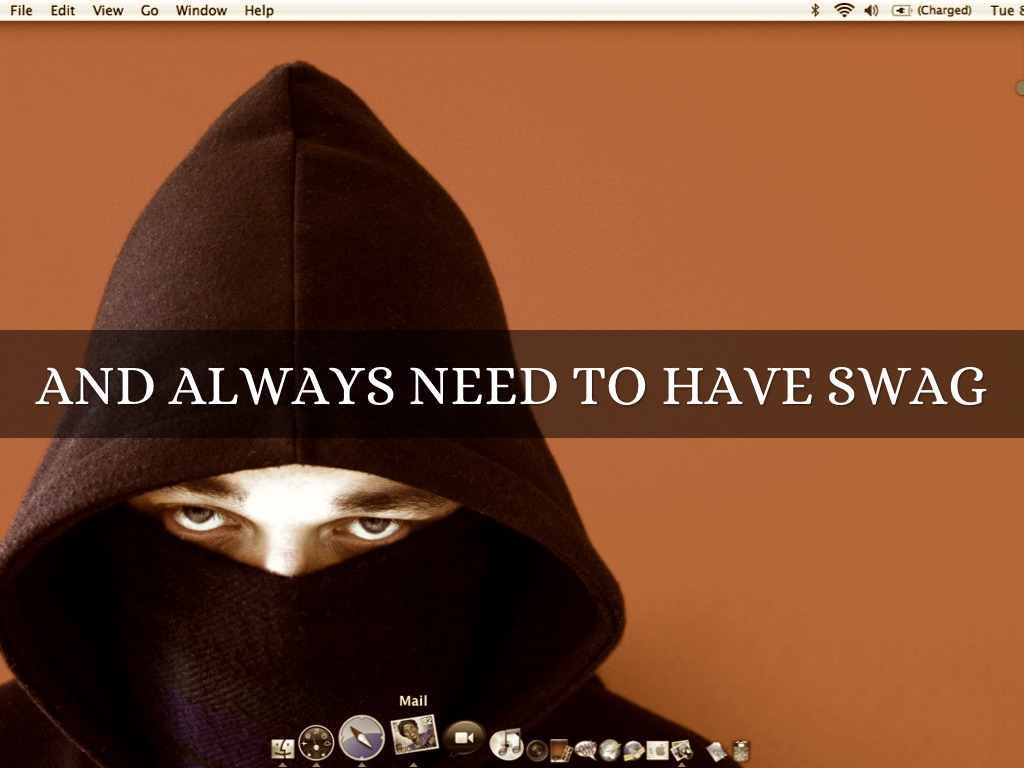Image resolution: width=1024 pixels, height=768 pixels.
Task: Click the Bluetooth status icon
Action: tap(815, 10)
